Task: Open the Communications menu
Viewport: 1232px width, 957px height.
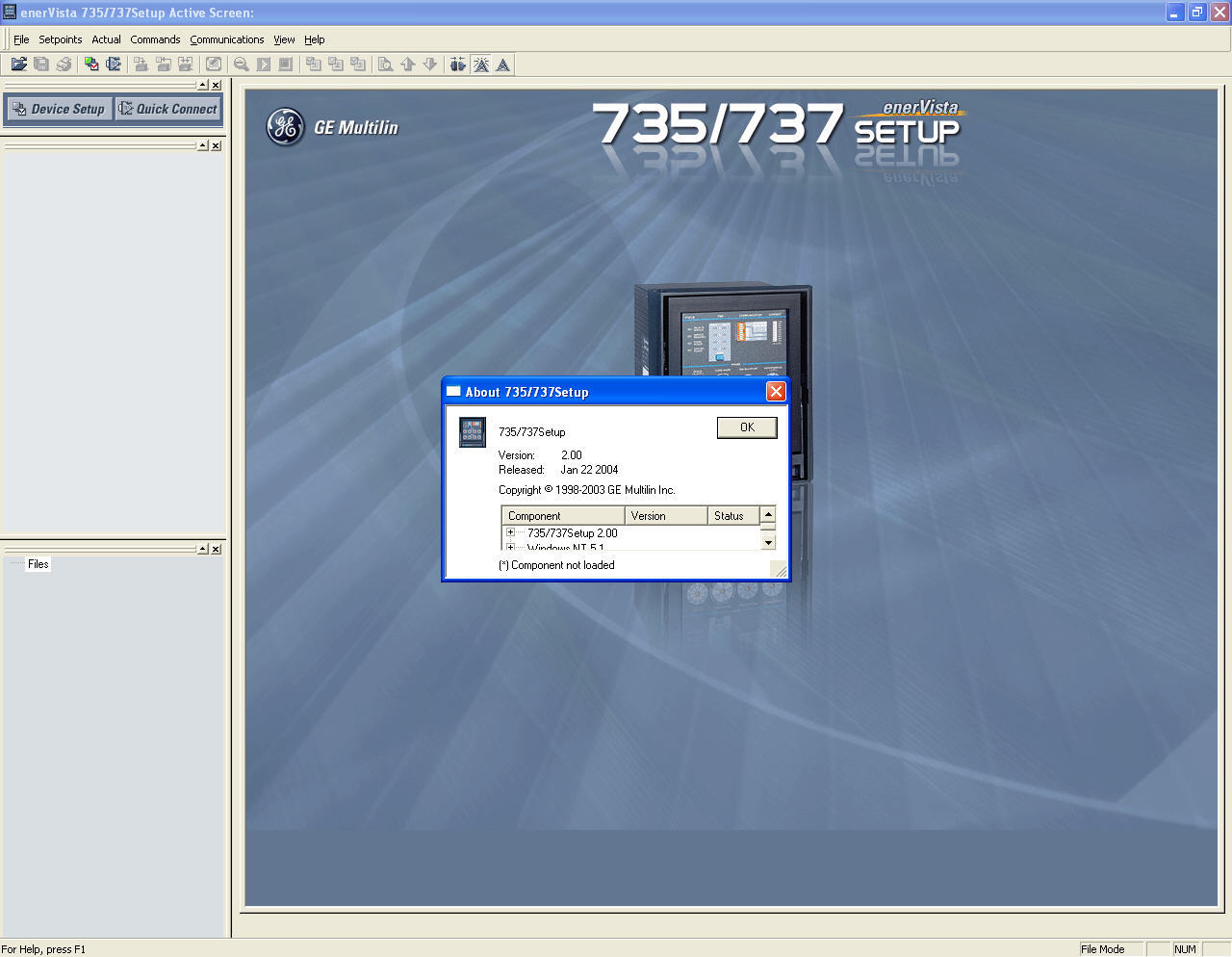Action: 227,39
